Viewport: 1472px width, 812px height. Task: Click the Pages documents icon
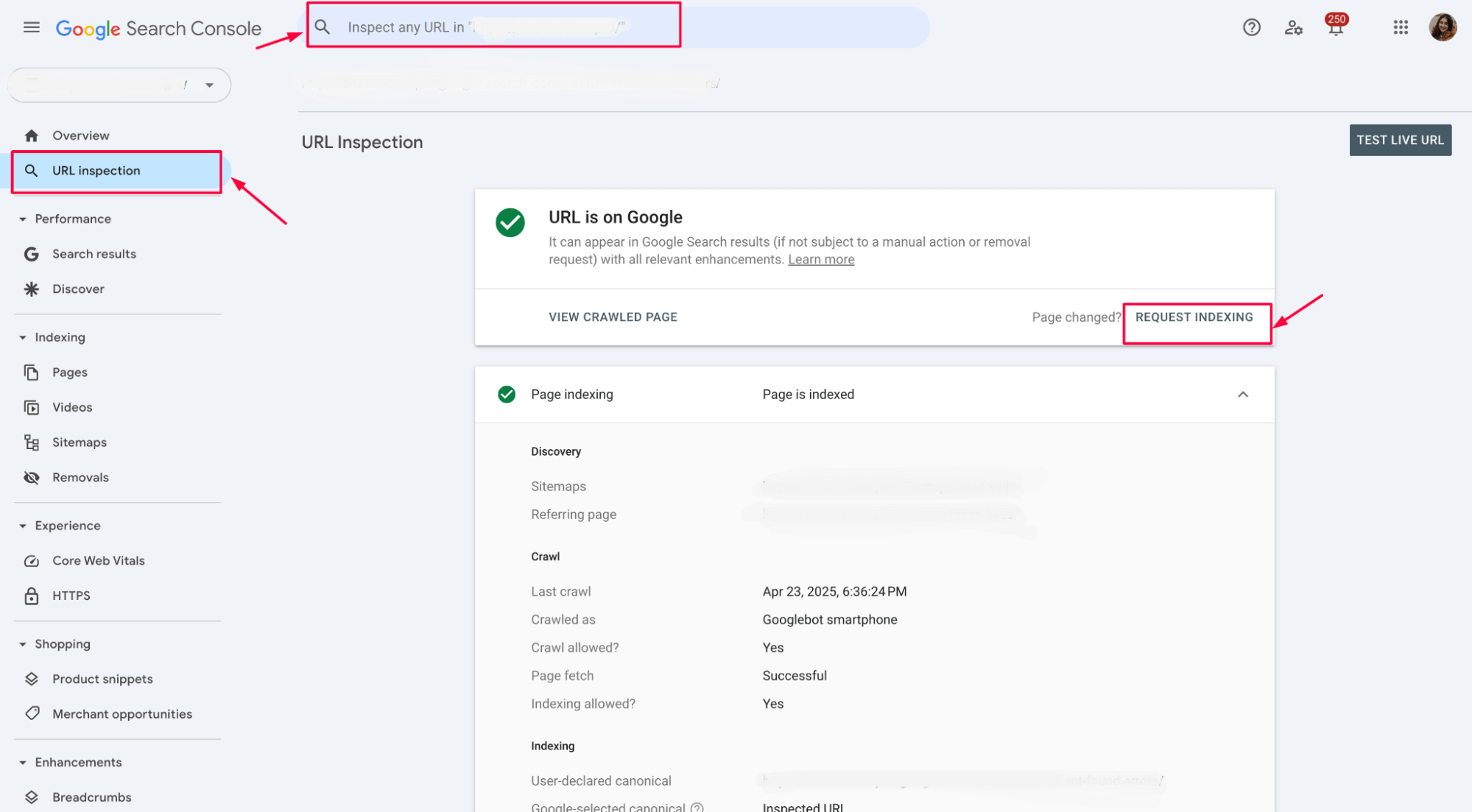tap(31, 373)
